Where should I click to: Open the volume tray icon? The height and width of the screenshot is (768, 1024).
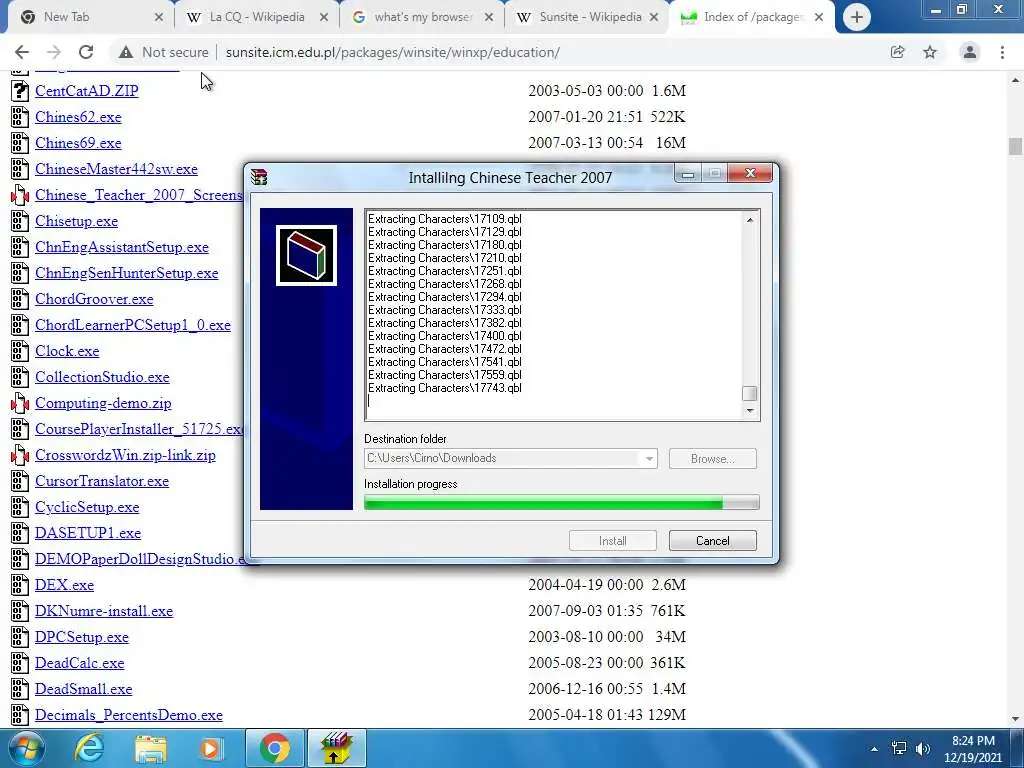(923, 748)
